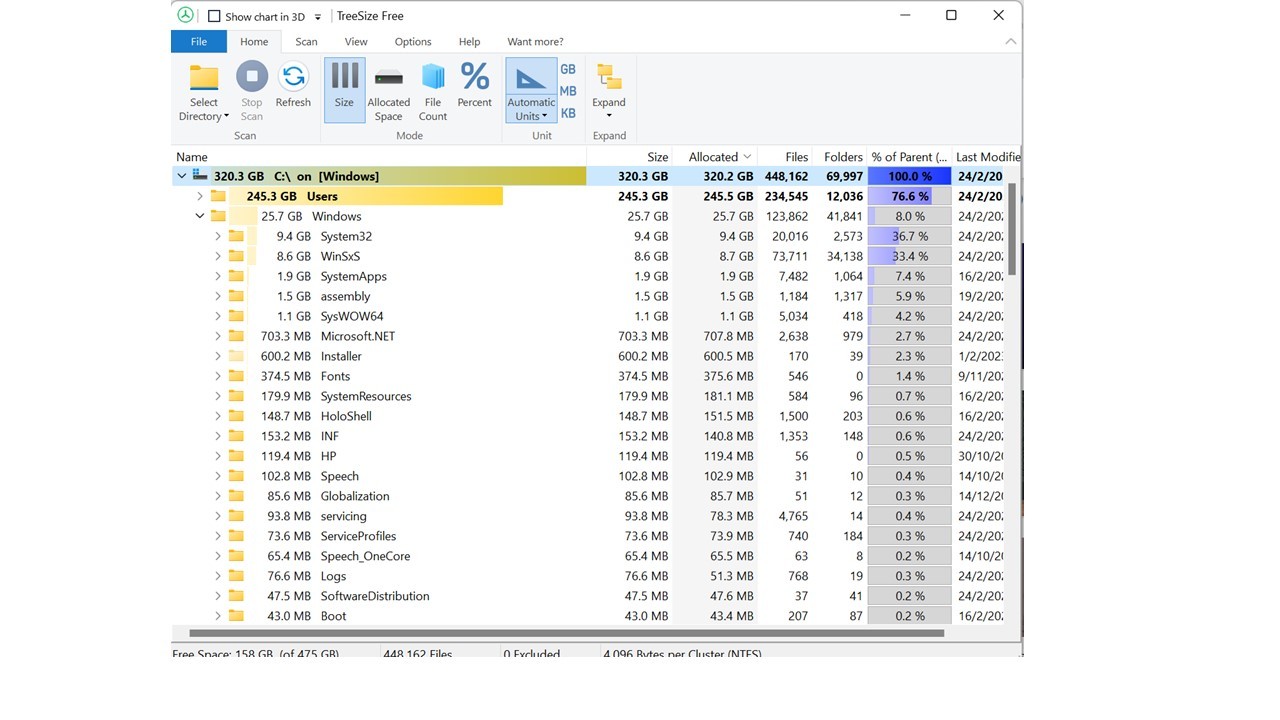Toggle GB as the display unit
Viewport: 1280px width, 720px height.
(x=568, y=68)
